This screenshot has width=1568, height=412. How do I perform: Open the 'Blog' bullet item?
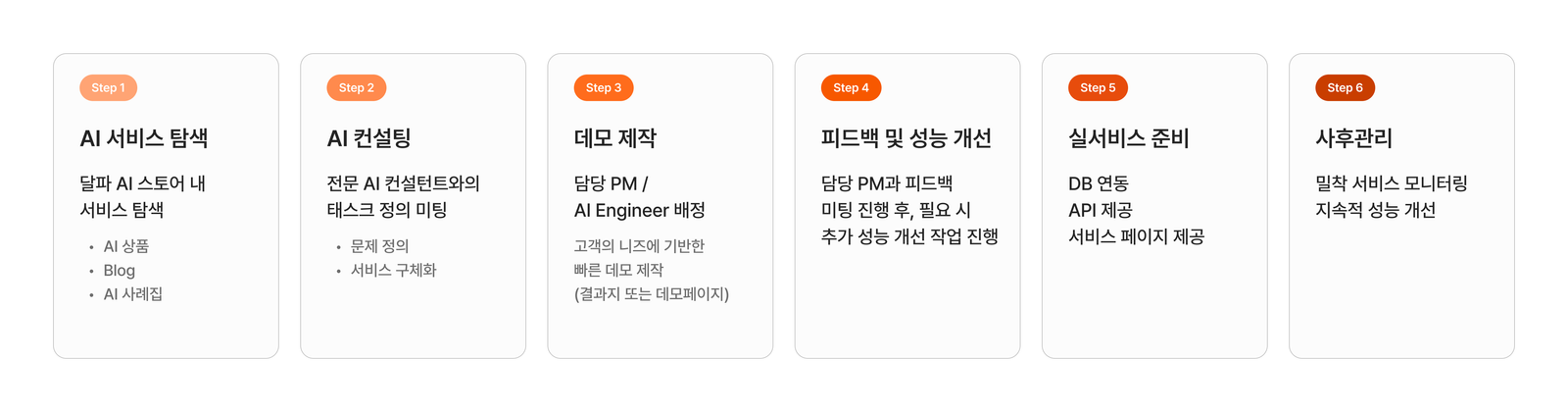tap(120, 271)
